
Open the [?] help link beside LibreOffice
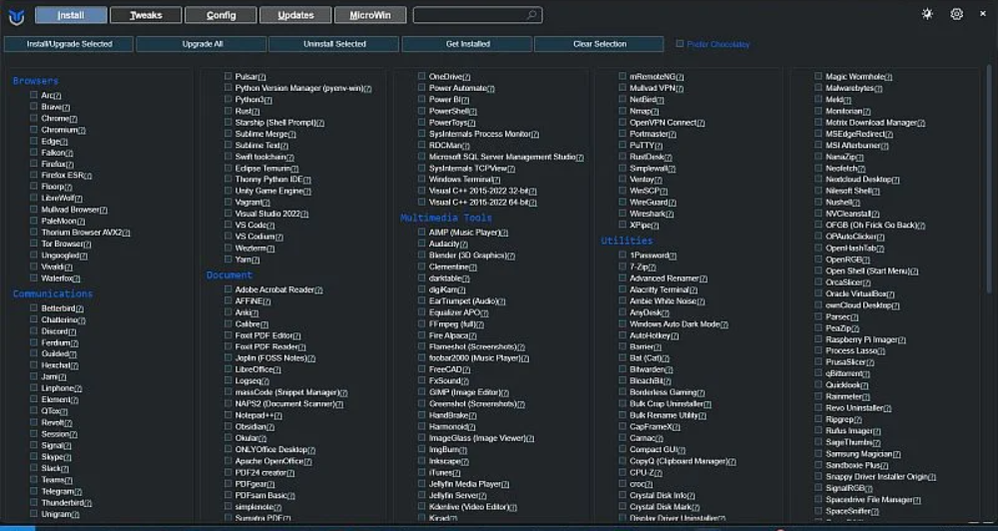click(277, 370)
